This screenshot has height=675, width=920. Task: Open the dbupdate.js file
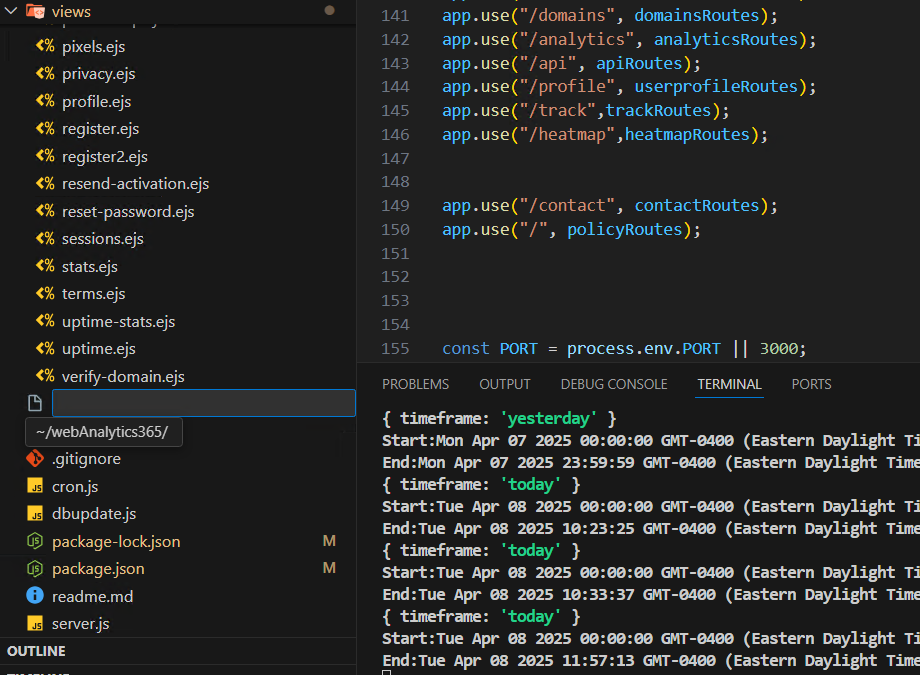94,513
